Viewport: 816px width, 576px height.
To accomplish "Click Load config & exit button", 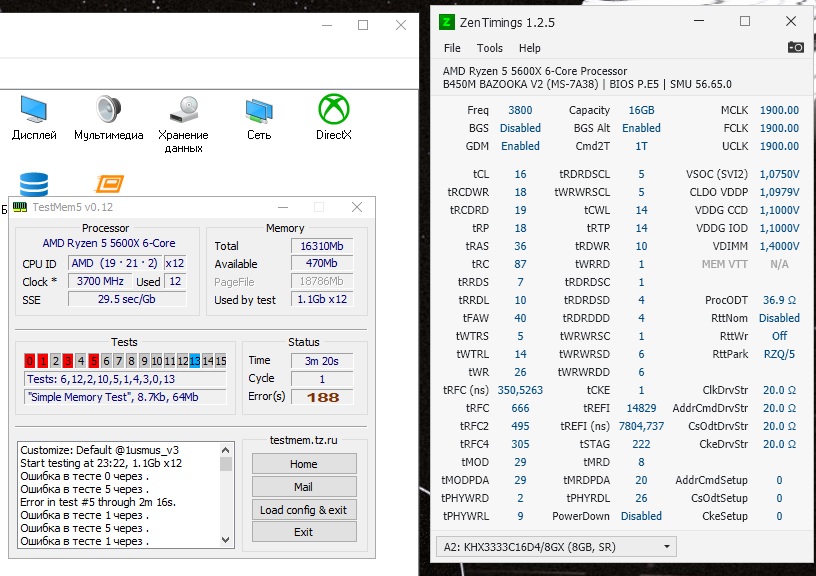I will click(x=304, y=509).
